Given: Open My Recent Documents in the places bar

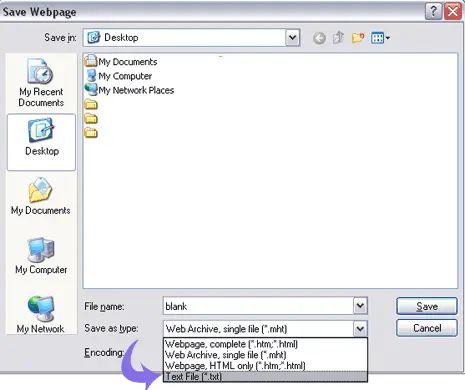Looking at the screenshot, I should (41, 83).
